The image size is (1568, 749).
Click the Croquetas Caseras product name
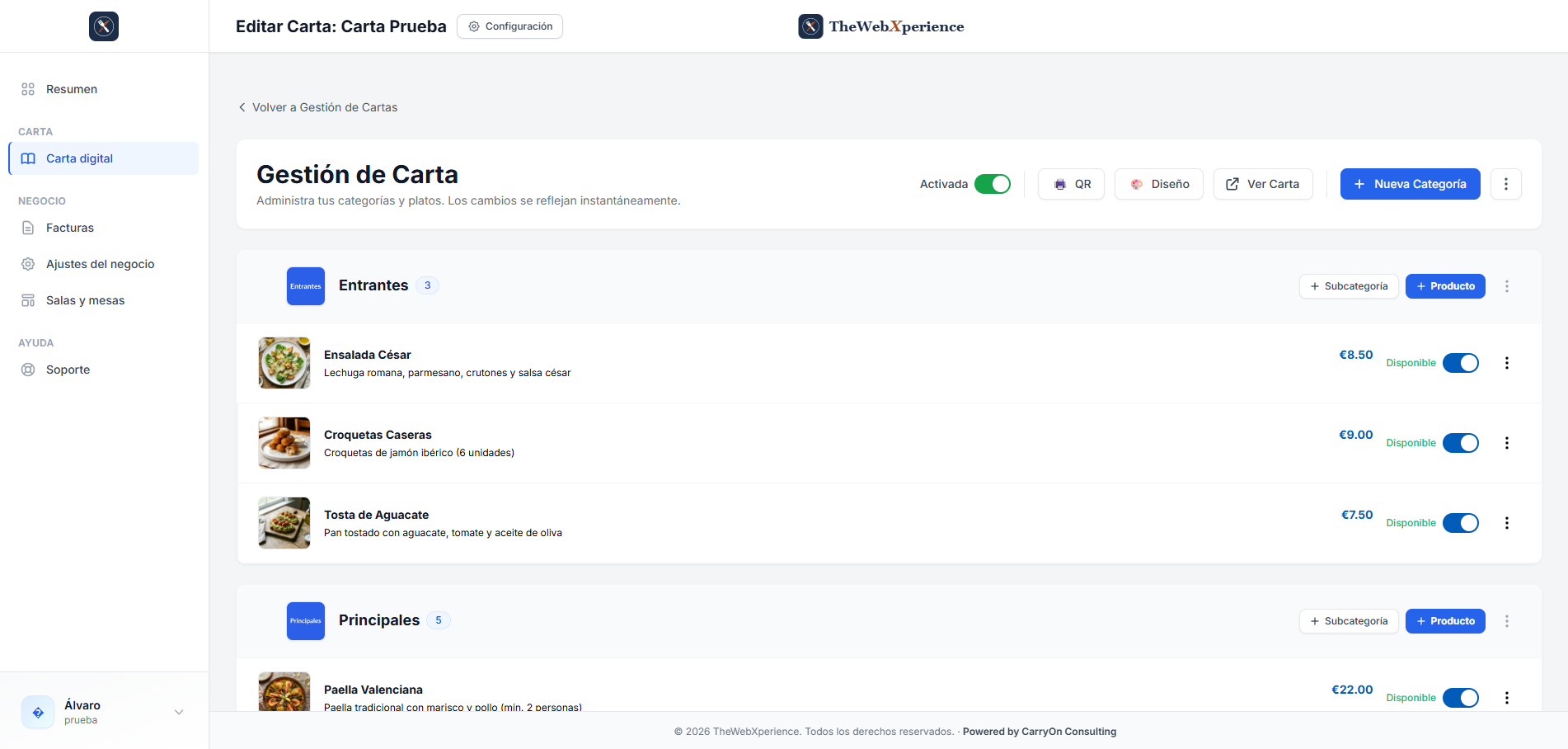[378, 435]
